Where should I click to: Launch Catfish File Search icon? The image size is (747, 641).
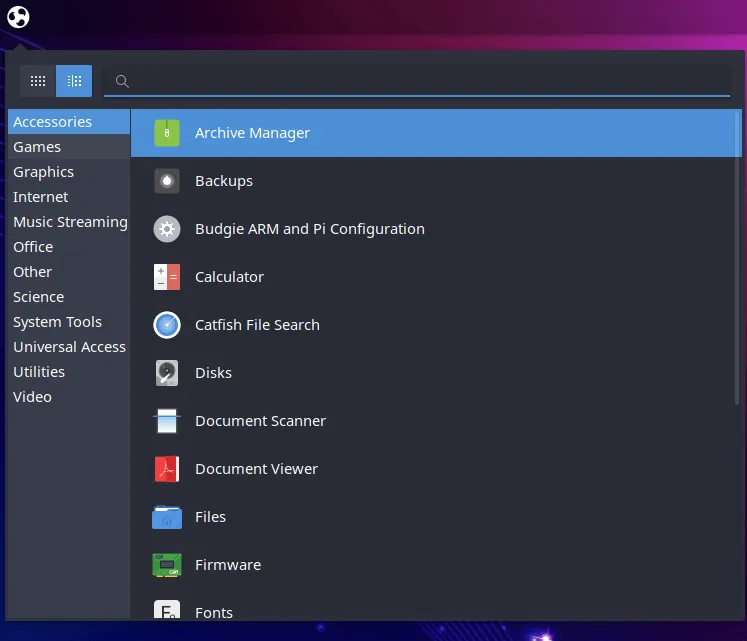click(x=167, y=325)
